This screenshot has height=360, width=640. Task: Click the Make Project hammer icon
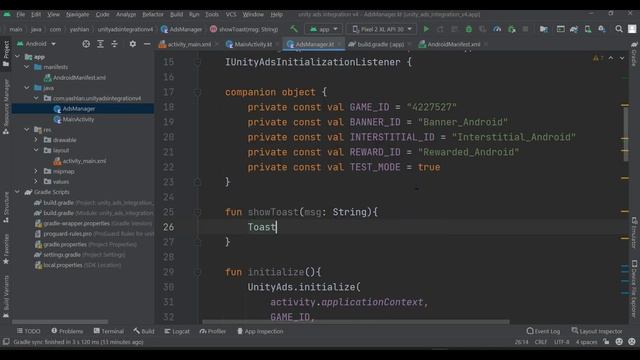pyautogui.click(x=294, y=29)
